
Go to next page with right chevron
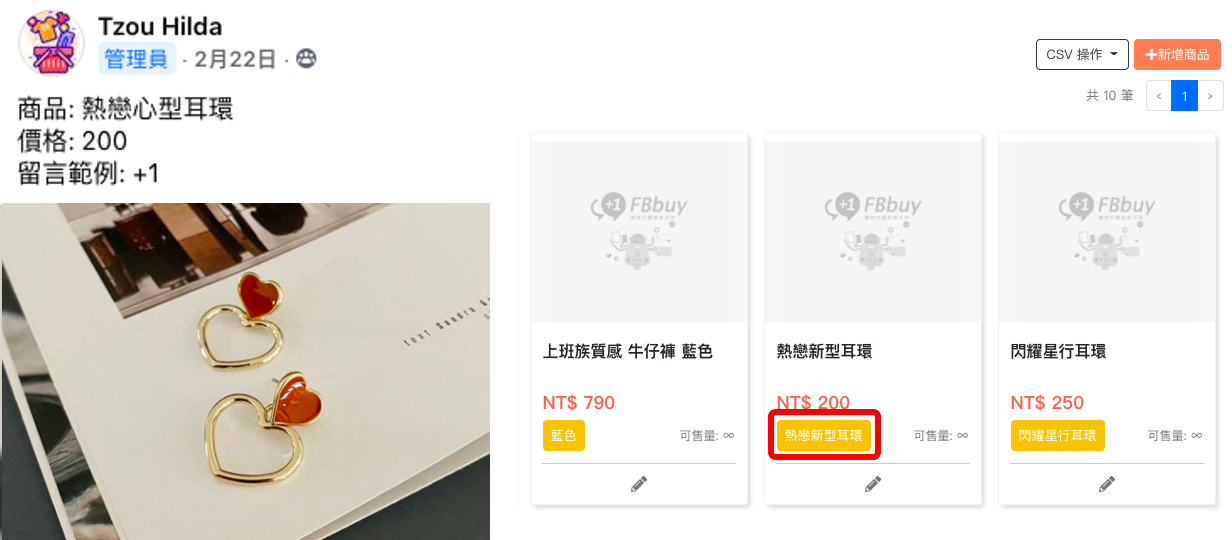point(1210,96)
